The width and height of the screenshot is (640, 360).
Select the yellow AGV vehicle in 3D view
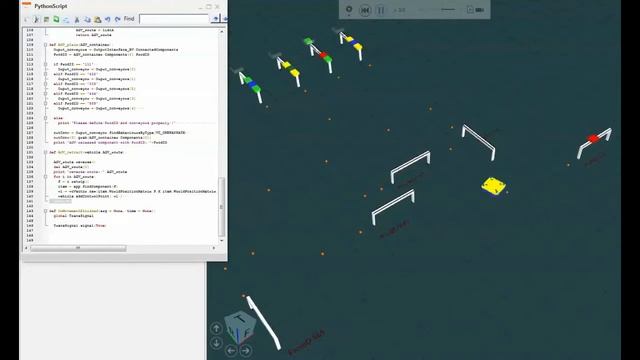tap(493, 186)
